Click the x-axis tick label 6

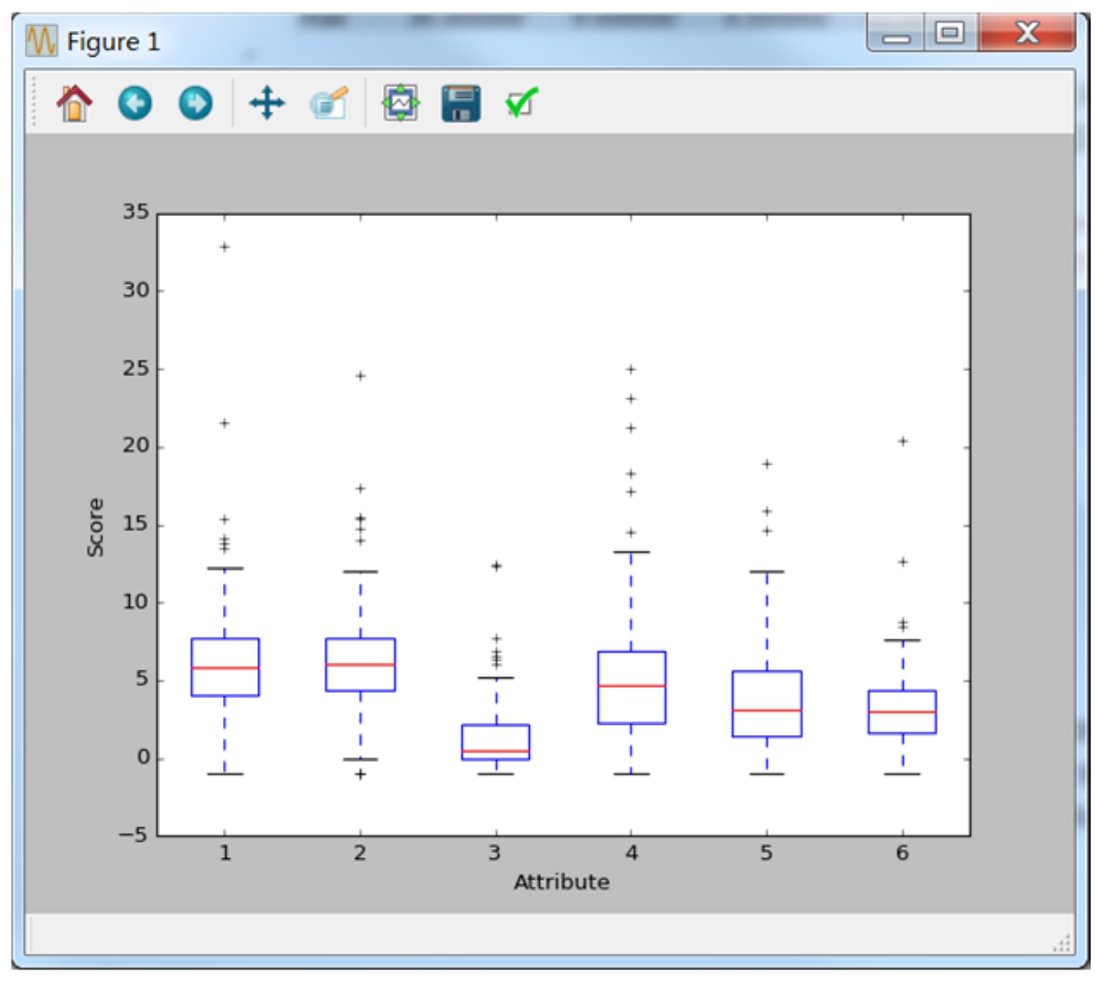click(x=902, y=854)
